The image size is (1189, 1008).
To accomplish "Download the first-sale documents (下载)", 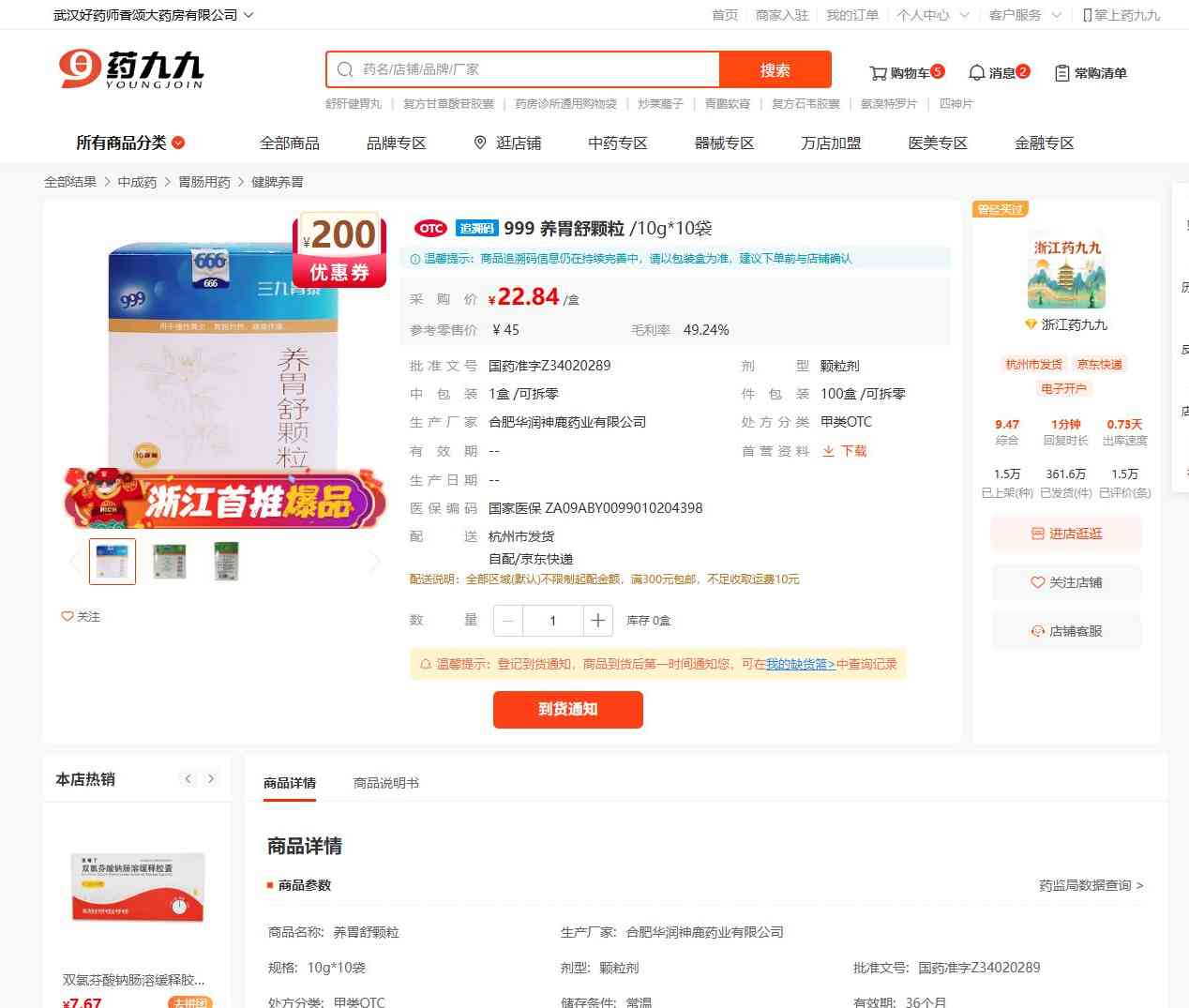I will coord(845,451).
